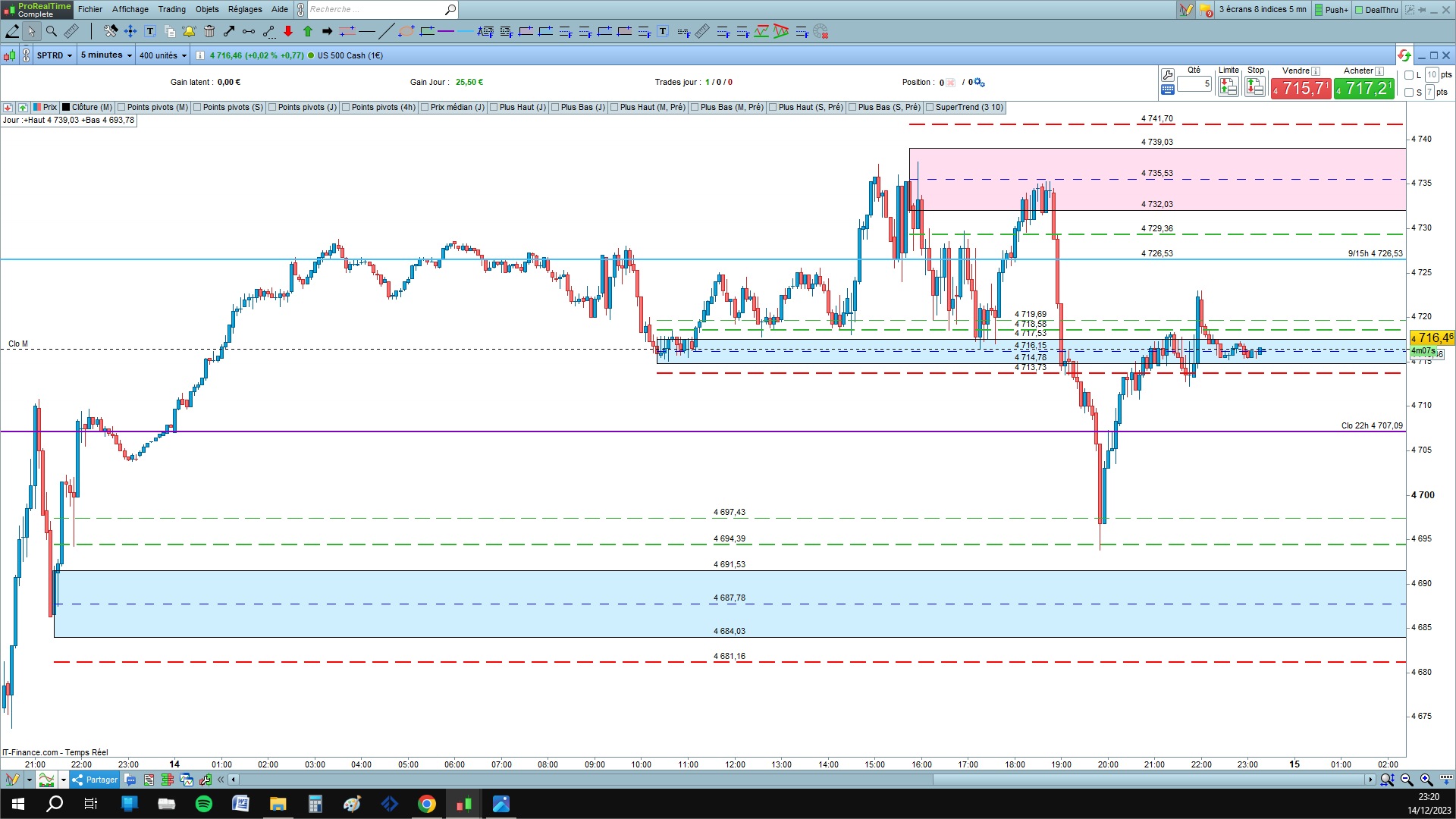Open Spotify from the taskbar
Screen dimensions: 1456x819
click(204, 804)
